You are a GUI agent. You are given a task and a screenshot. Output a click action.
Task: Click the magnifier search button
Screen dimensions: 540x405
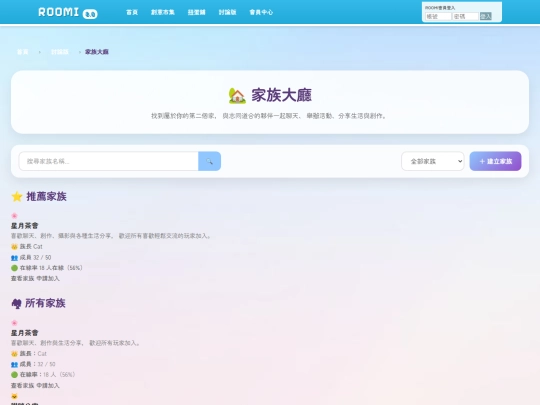click(x=209, y=161)
